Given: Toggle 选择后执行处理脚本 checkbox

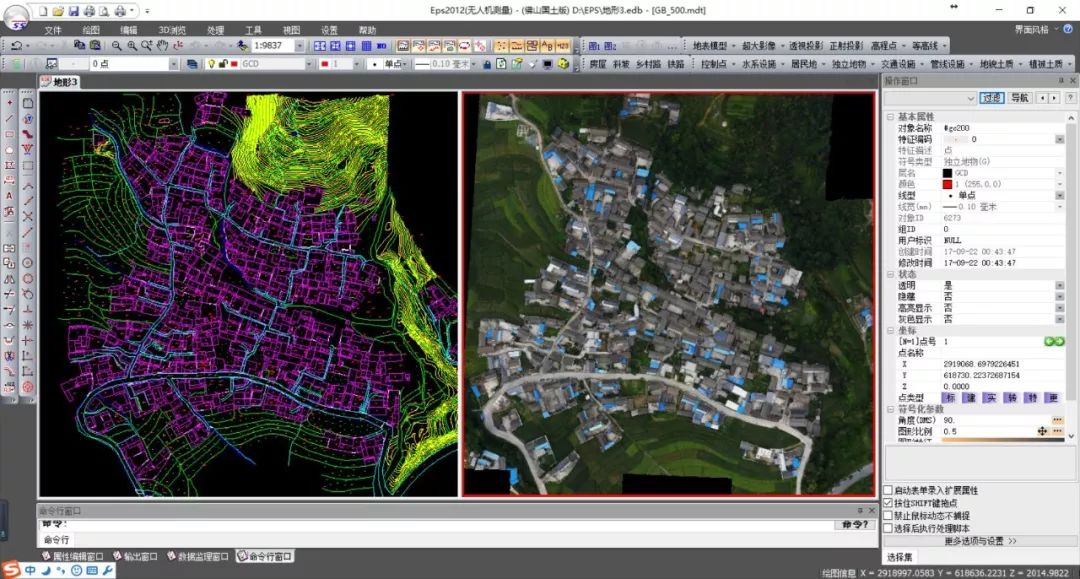Looking at the screenshot, I should pos(888,528).
